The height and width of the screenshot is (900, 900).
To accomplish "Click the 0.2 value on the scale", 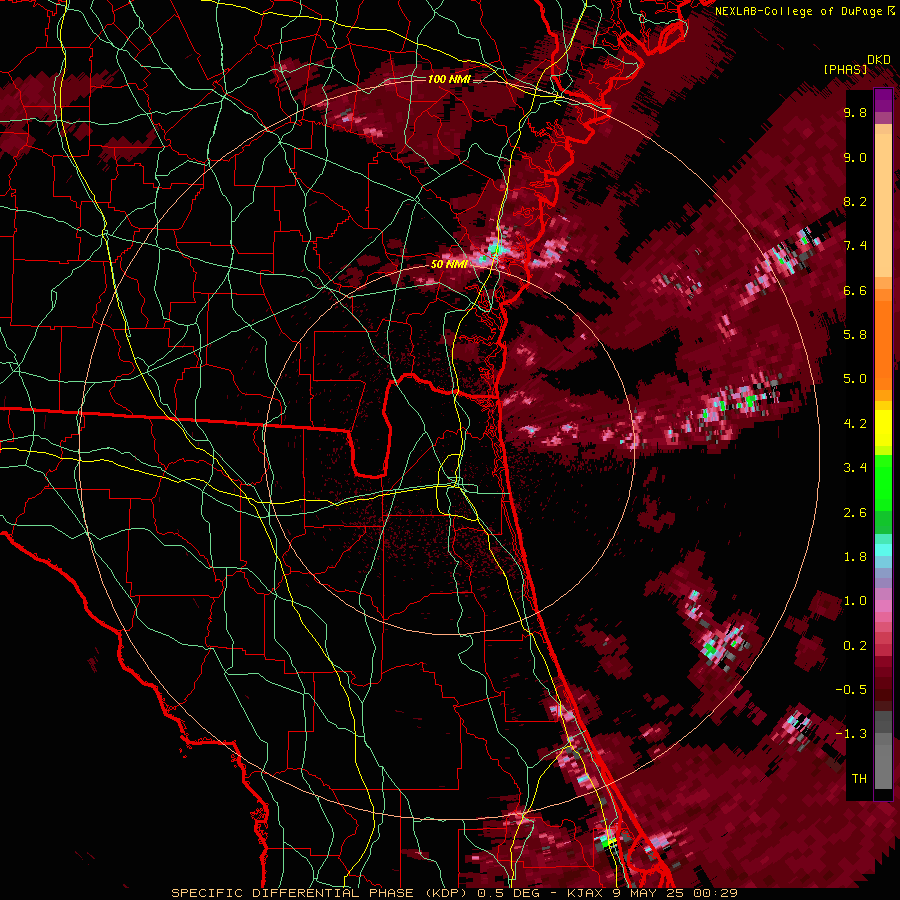I will (855, 645).
